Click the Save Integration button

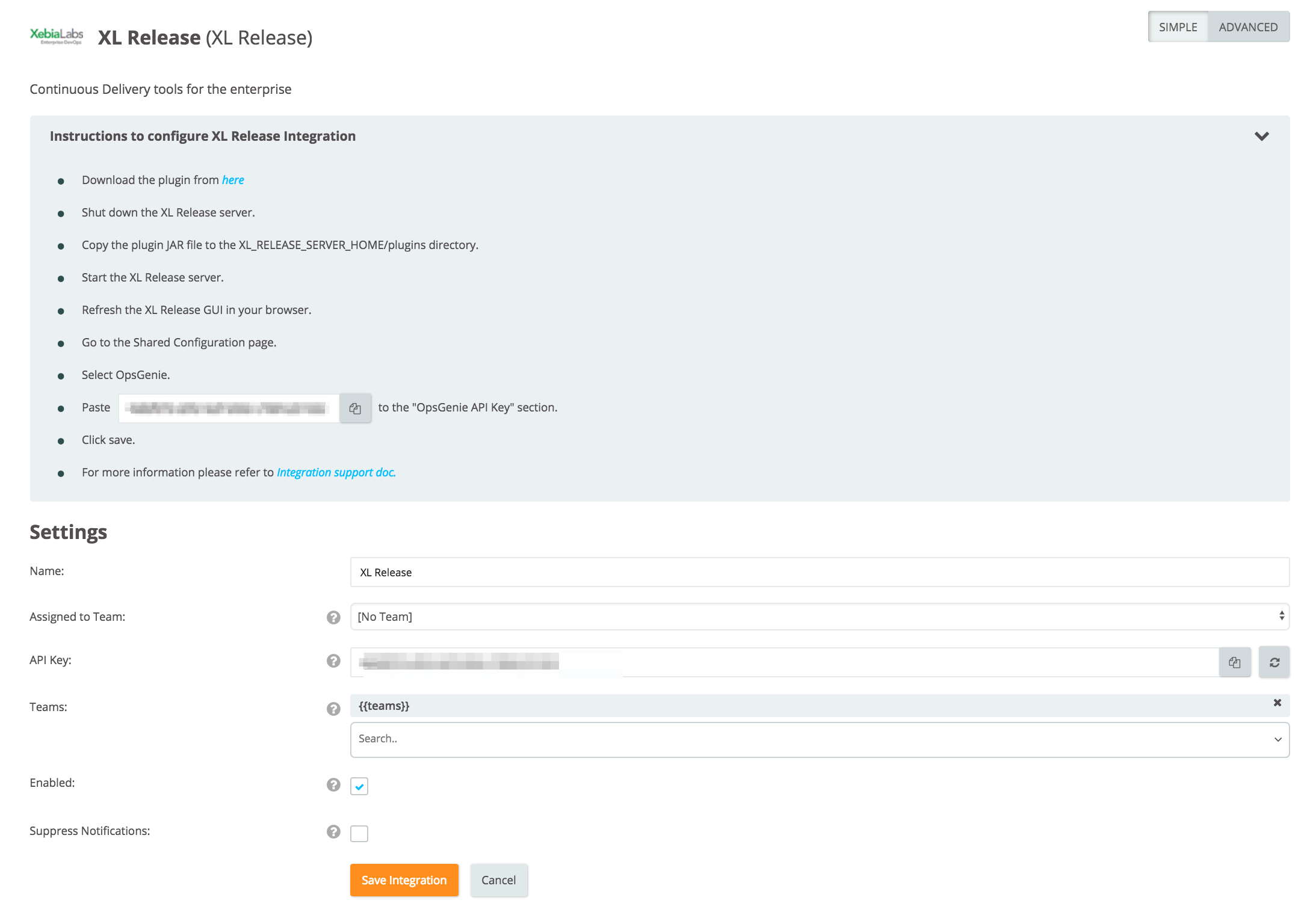click(x=404, y=880)
